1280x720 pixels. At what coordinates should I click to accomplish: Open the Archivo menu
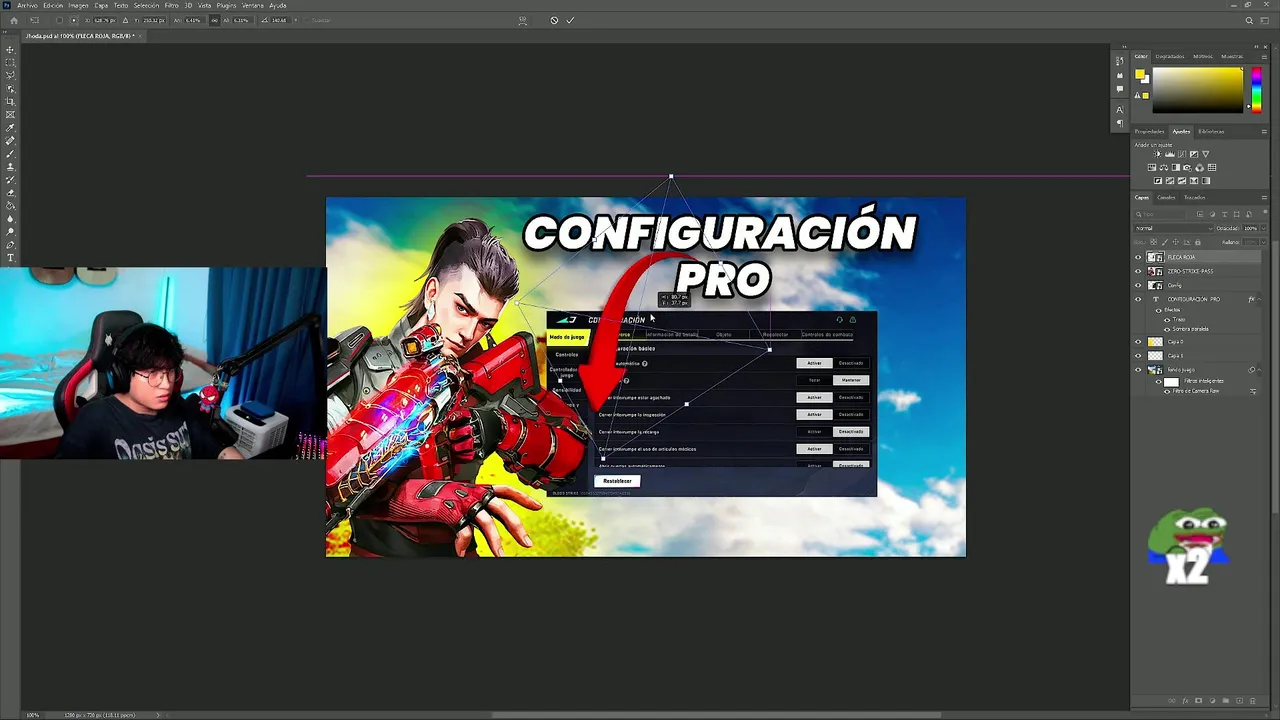tap(27, 5)
